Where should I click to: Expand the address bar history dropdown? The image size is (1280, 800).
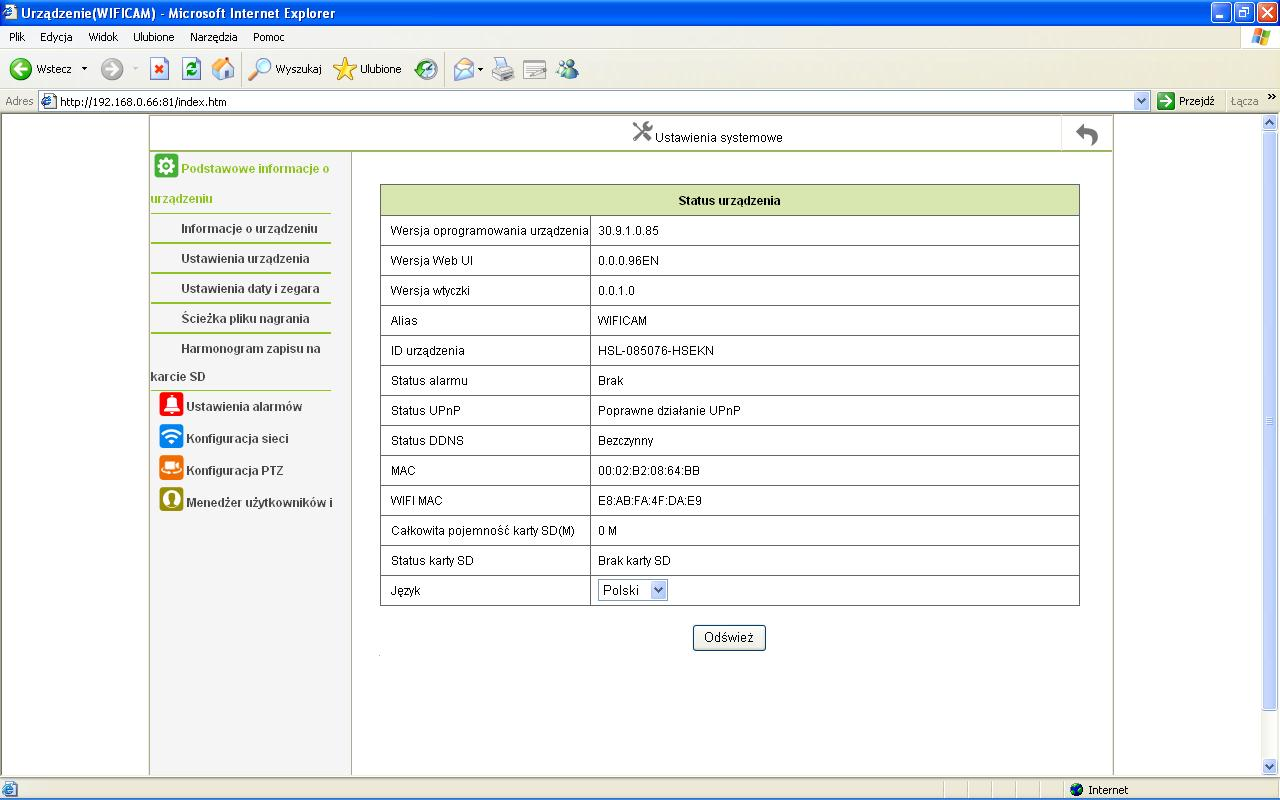tap(1142, 101)
